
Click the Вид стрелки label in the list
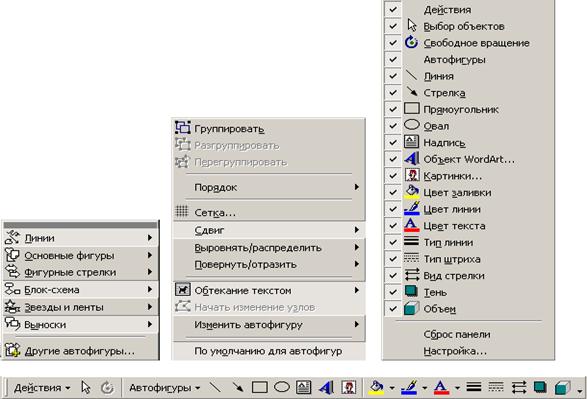tap(454, 275)
